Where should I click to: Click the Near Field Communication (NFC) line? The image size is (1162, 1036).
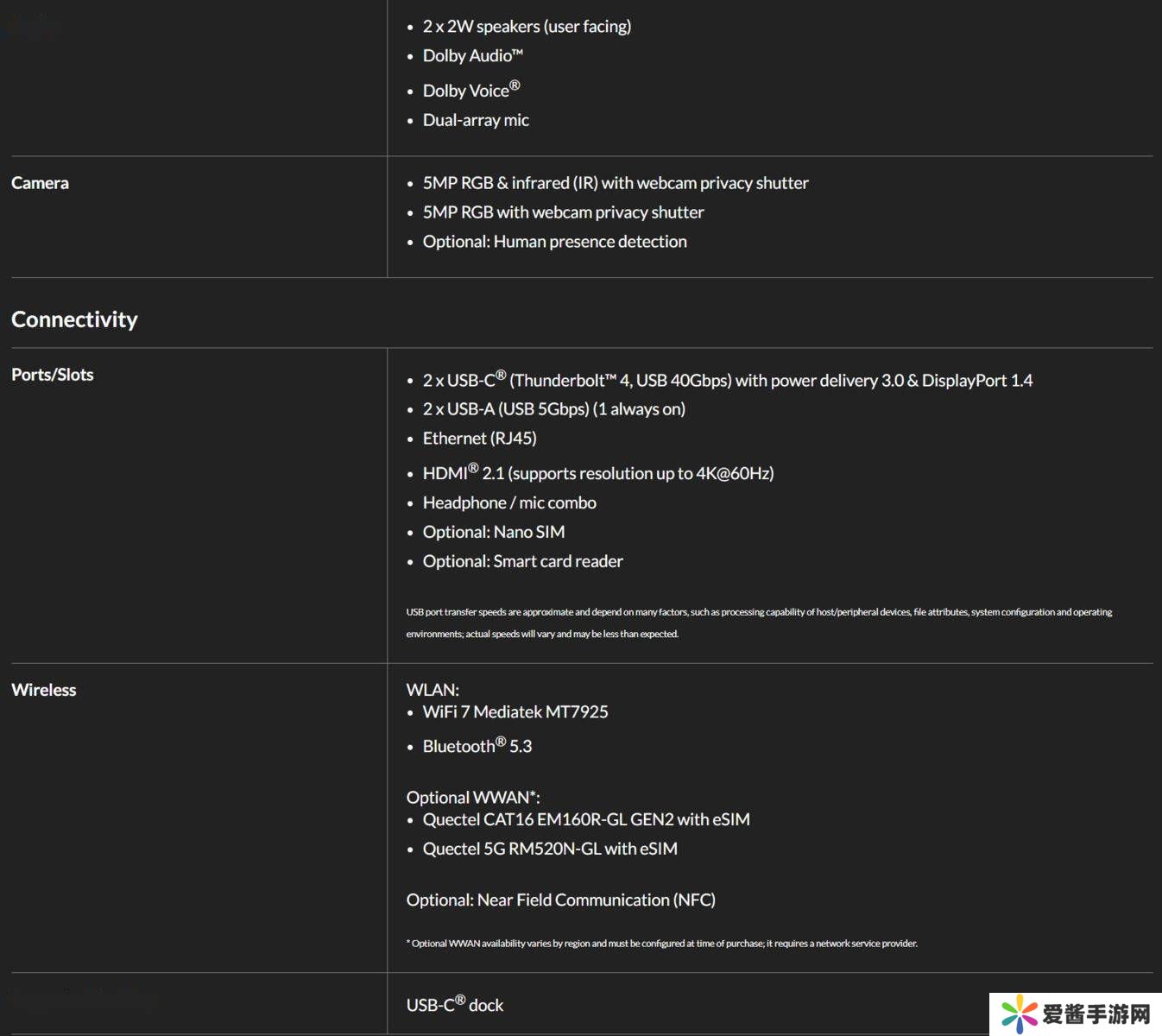click(x=561, y=900)
